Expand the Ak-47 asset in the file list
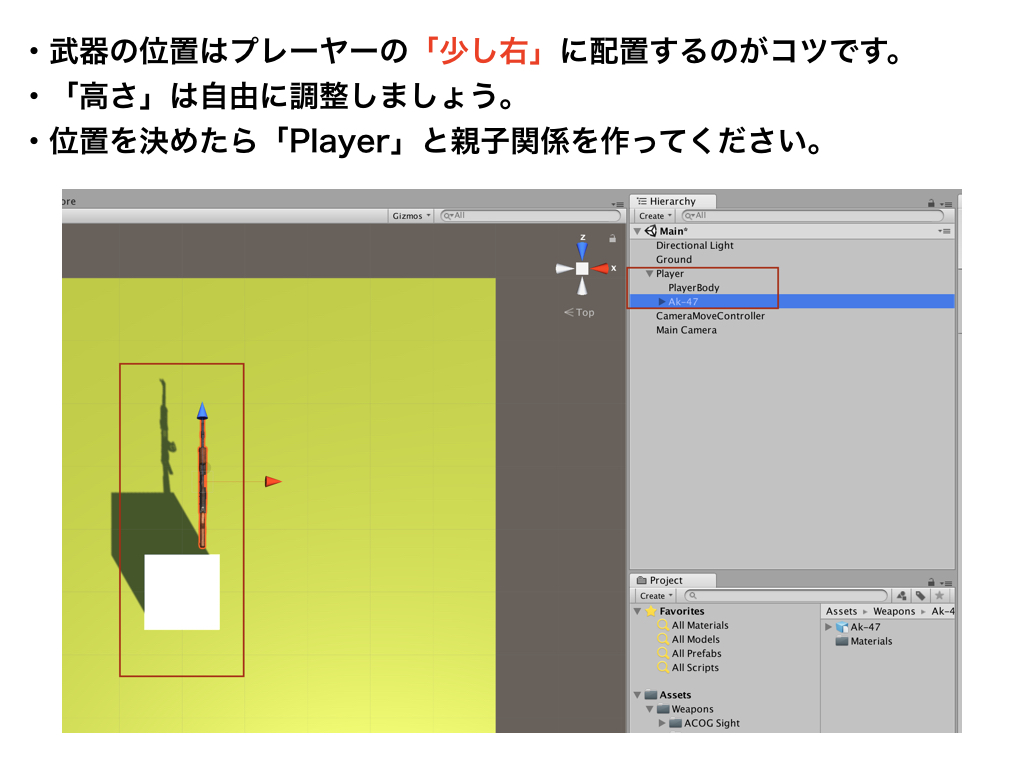Screen dimensions: 1024x768 coord(828,627)
